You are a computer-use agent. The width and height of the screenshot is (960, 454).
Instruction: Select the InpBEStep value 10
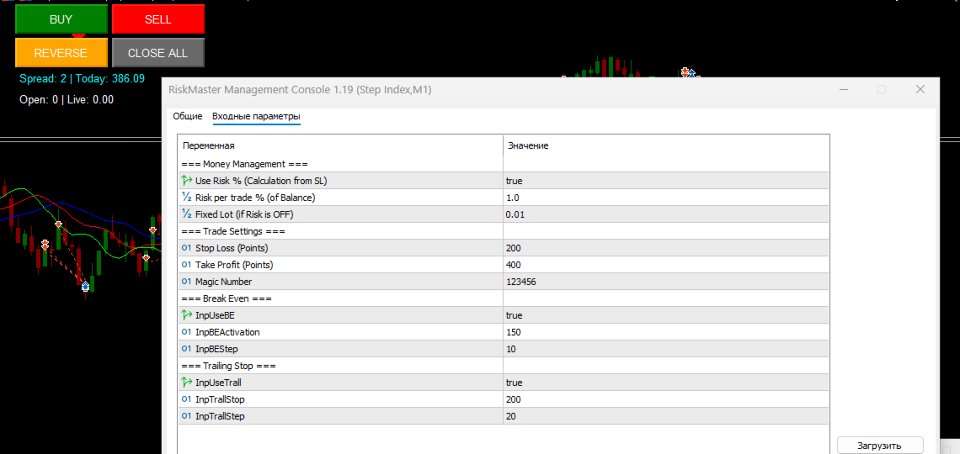tap(511, 349)
